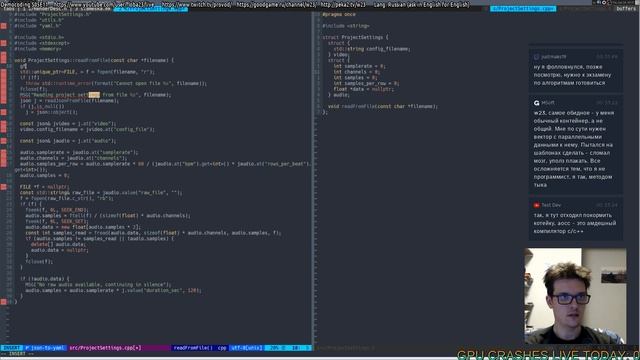Click error sign beside final closing brace
640x360 pixels.
point(4,302)
